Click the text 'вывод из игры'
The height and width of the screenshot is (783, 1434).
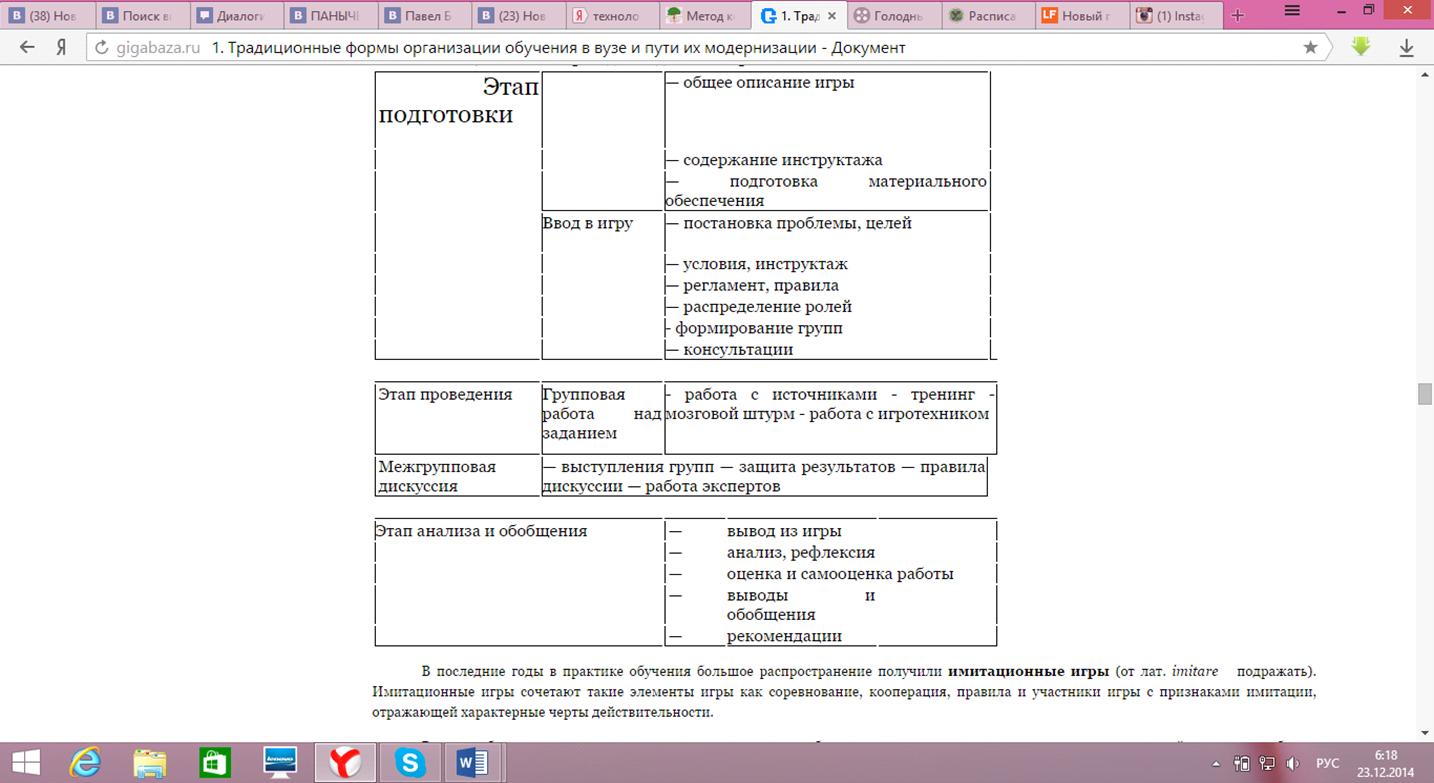click(784, 531)
